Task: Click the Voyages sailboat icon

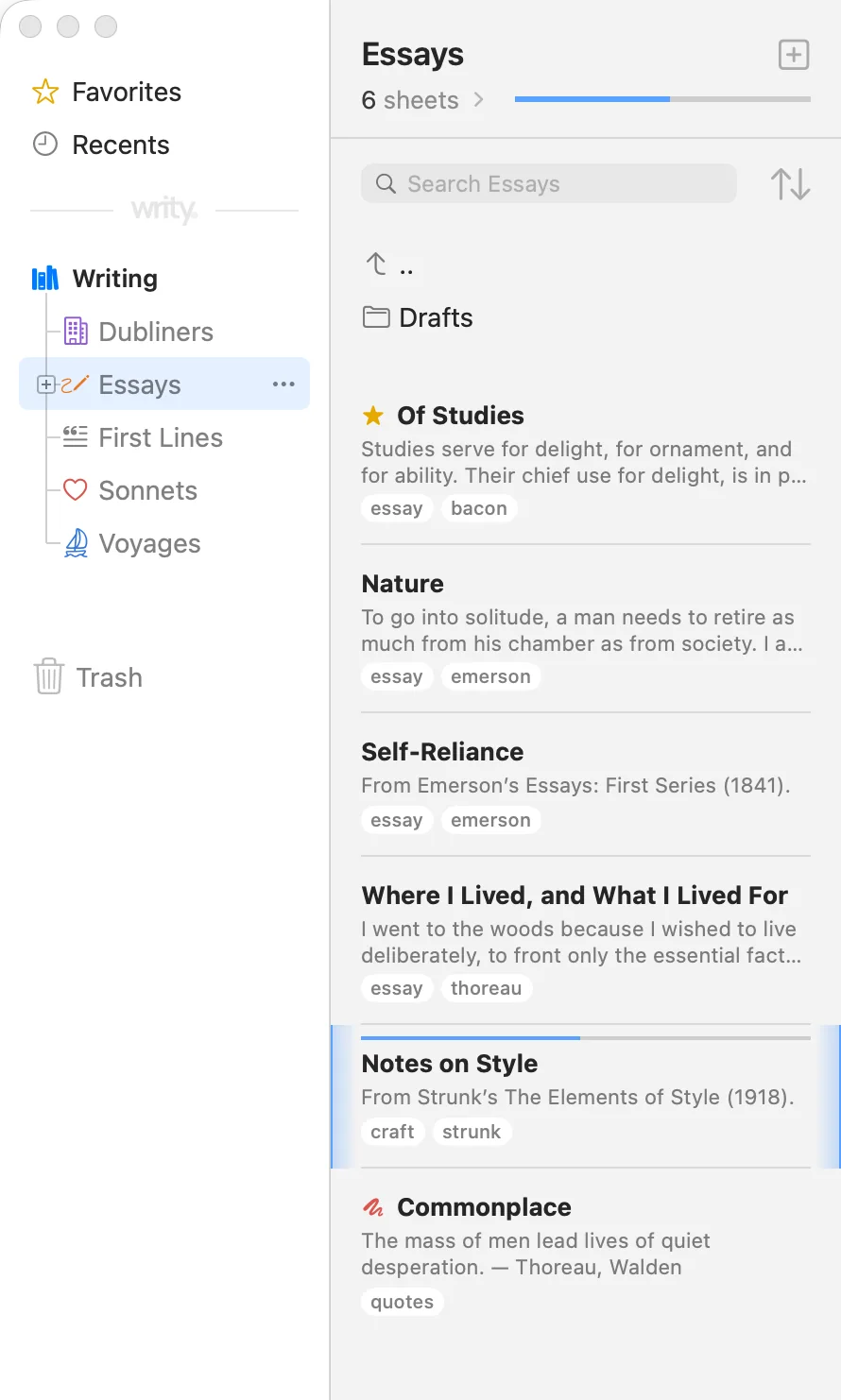Action: click(76, 543)
